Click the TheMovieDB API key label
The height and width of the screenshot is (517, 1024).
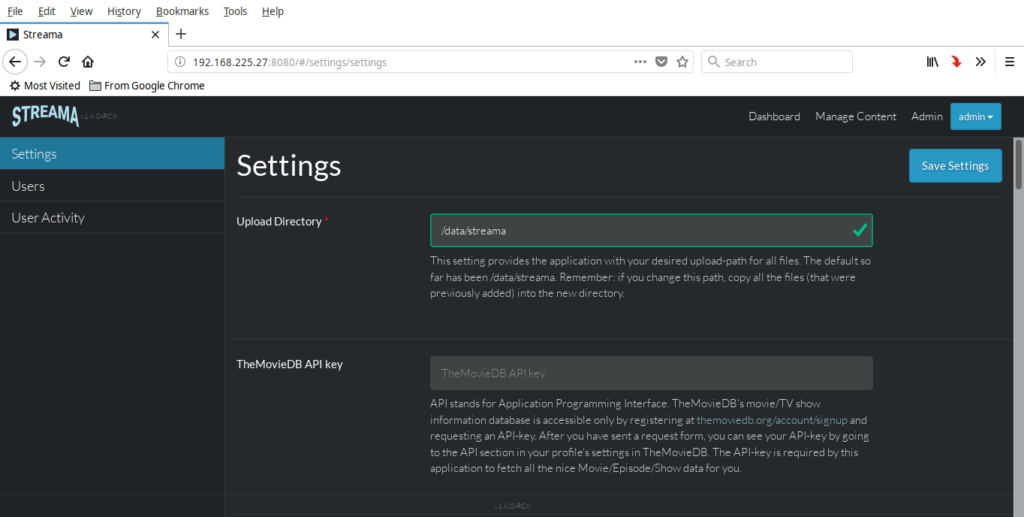point(289,364)
